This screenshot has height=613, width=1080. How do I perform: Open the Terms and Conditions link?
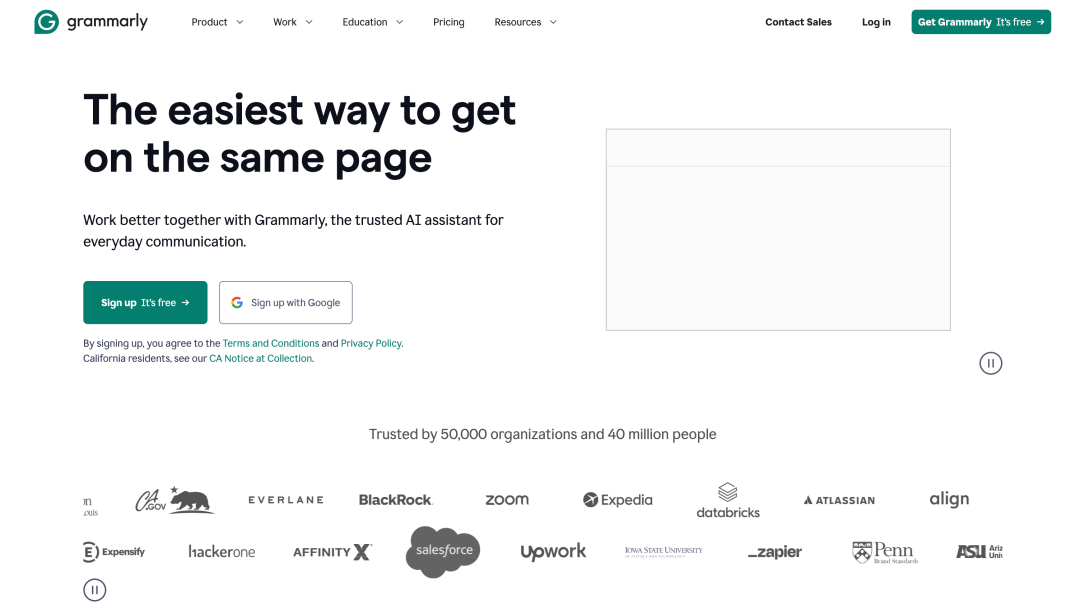[271, 343]
